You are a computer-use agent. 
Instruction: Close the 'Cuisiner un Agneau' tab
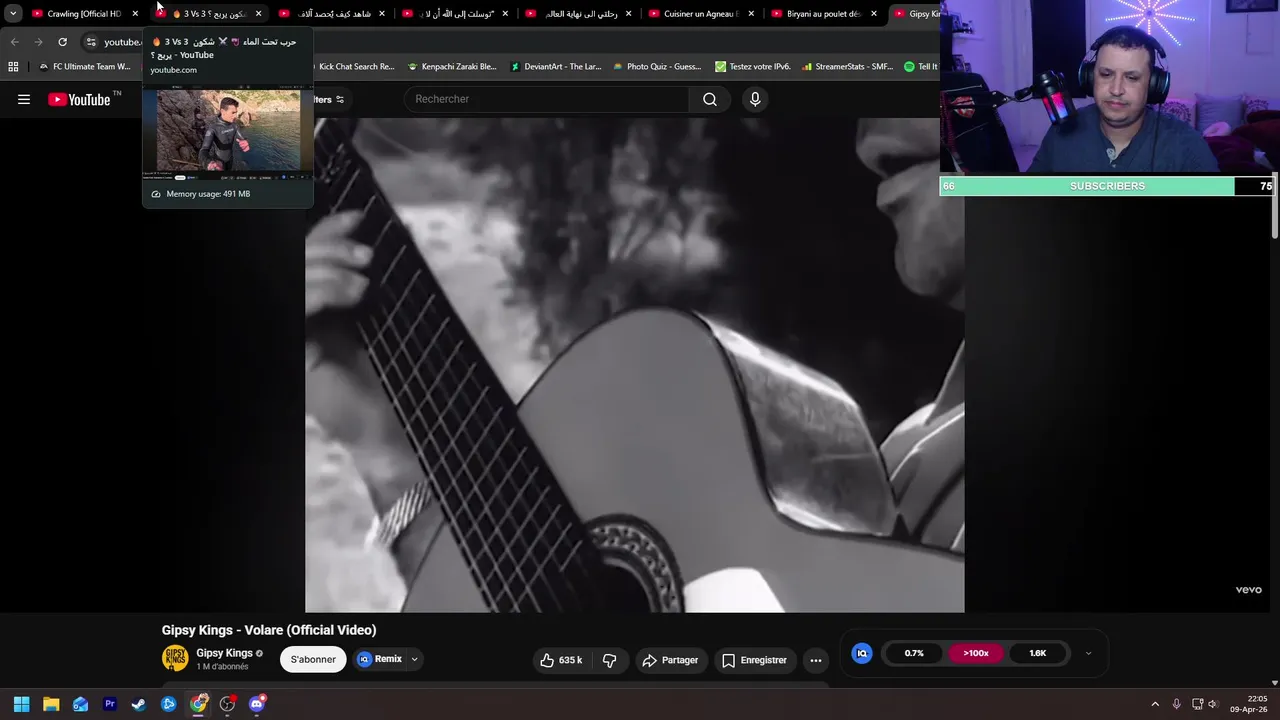coord(751,14)
